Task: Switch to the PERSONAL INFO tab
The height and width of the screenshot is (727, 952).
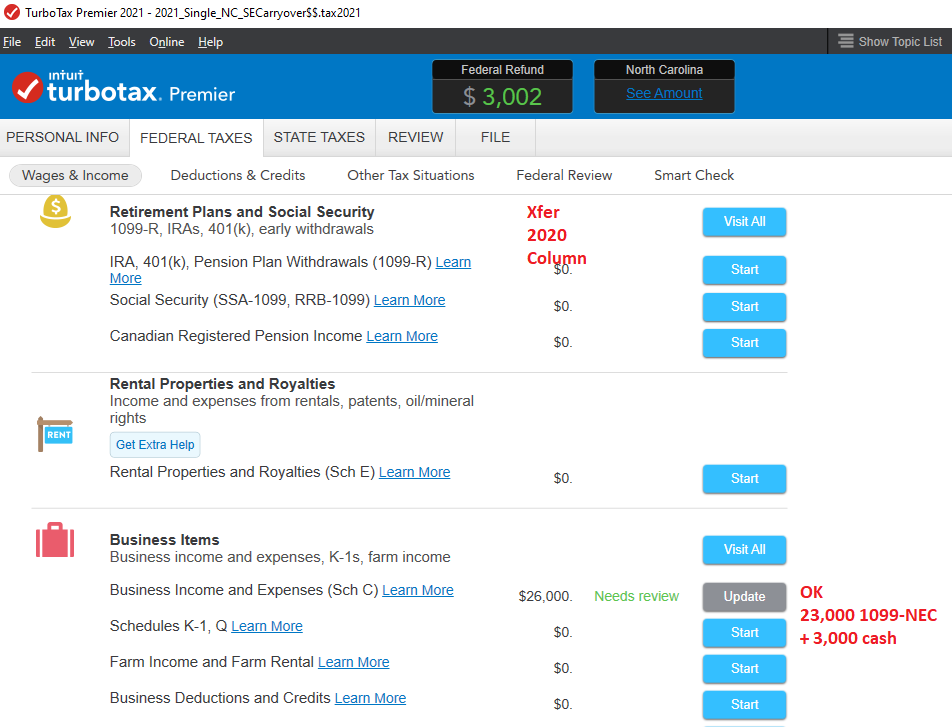Action: click(63, 137)
